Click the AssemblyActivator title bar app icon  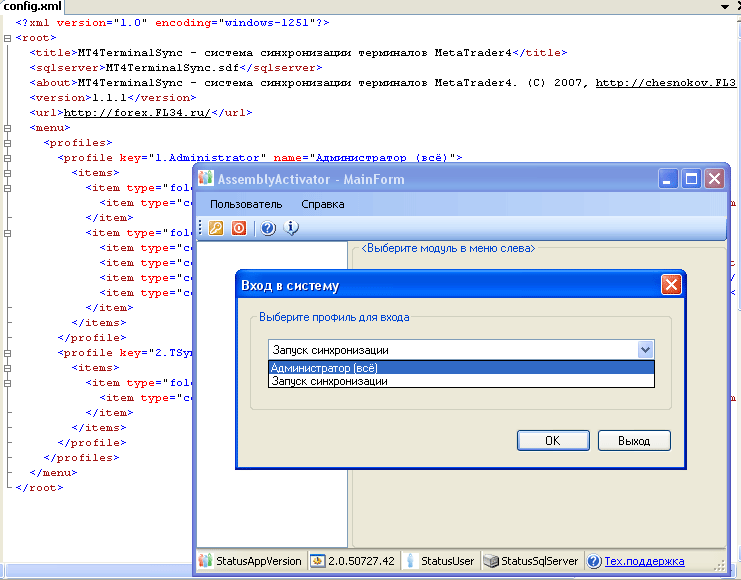click(206, 178)
